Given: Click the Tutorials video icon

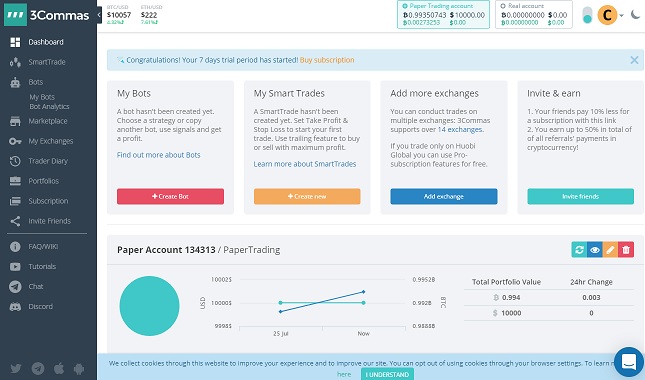Looking at the screenshot, I should [15, 266].
